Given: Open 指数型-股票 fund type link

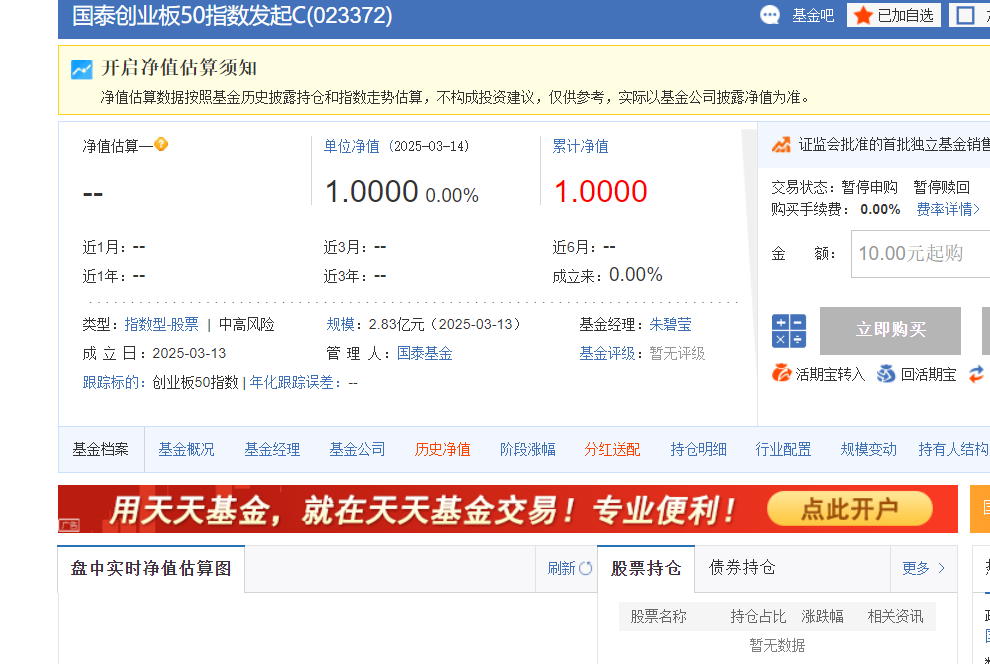Looking at the screenshot, I should (162, 324).
